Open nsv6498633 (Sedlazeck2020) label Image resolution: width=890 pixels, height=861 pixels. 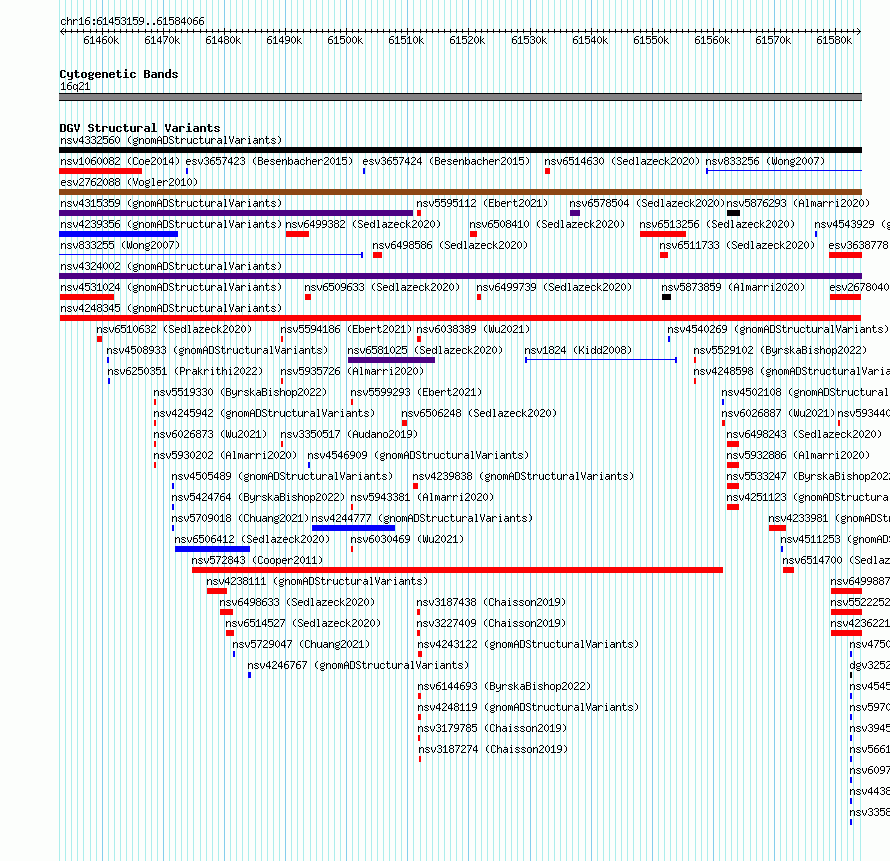pos(297,602)
